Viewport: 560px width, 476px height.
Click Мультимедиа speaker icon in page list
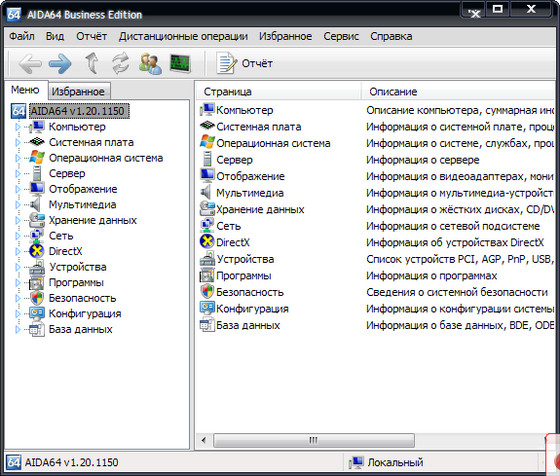click(x=206, y=192)
